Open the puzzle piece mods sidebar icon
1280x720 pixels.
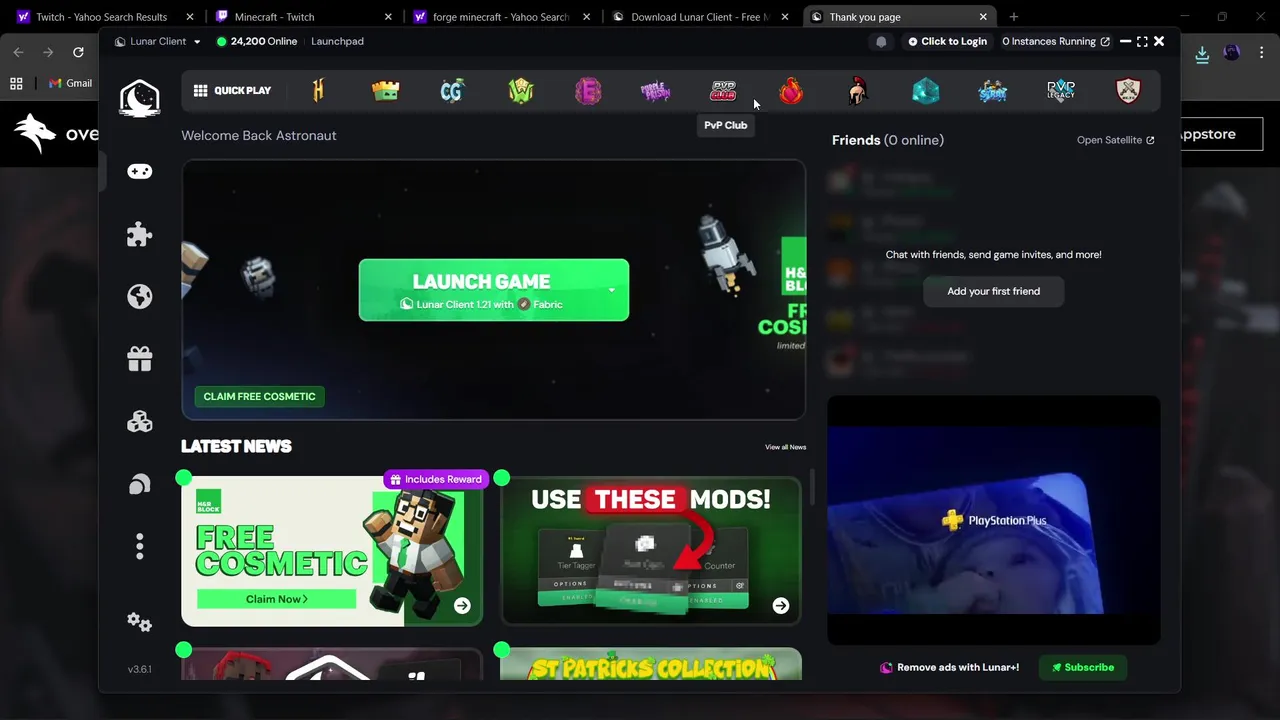tap(140, 234)
